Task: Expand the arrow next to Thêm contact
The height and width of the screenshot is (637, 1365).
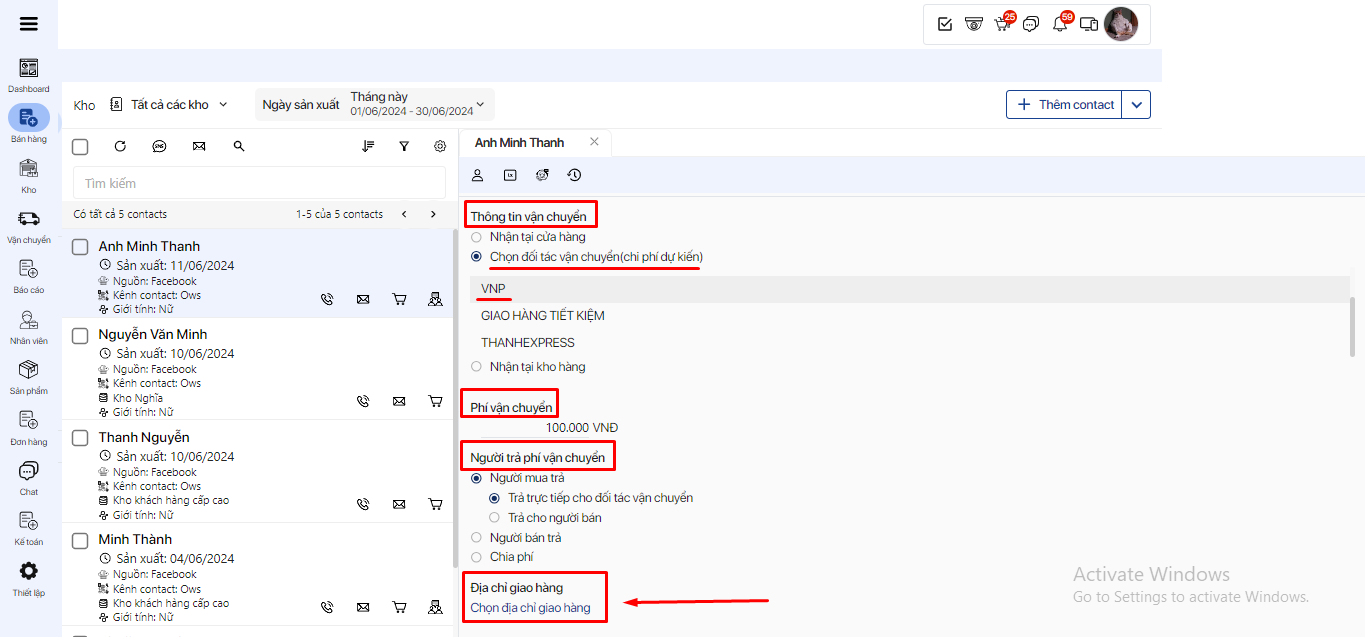Action: [x=1136, y=105]
